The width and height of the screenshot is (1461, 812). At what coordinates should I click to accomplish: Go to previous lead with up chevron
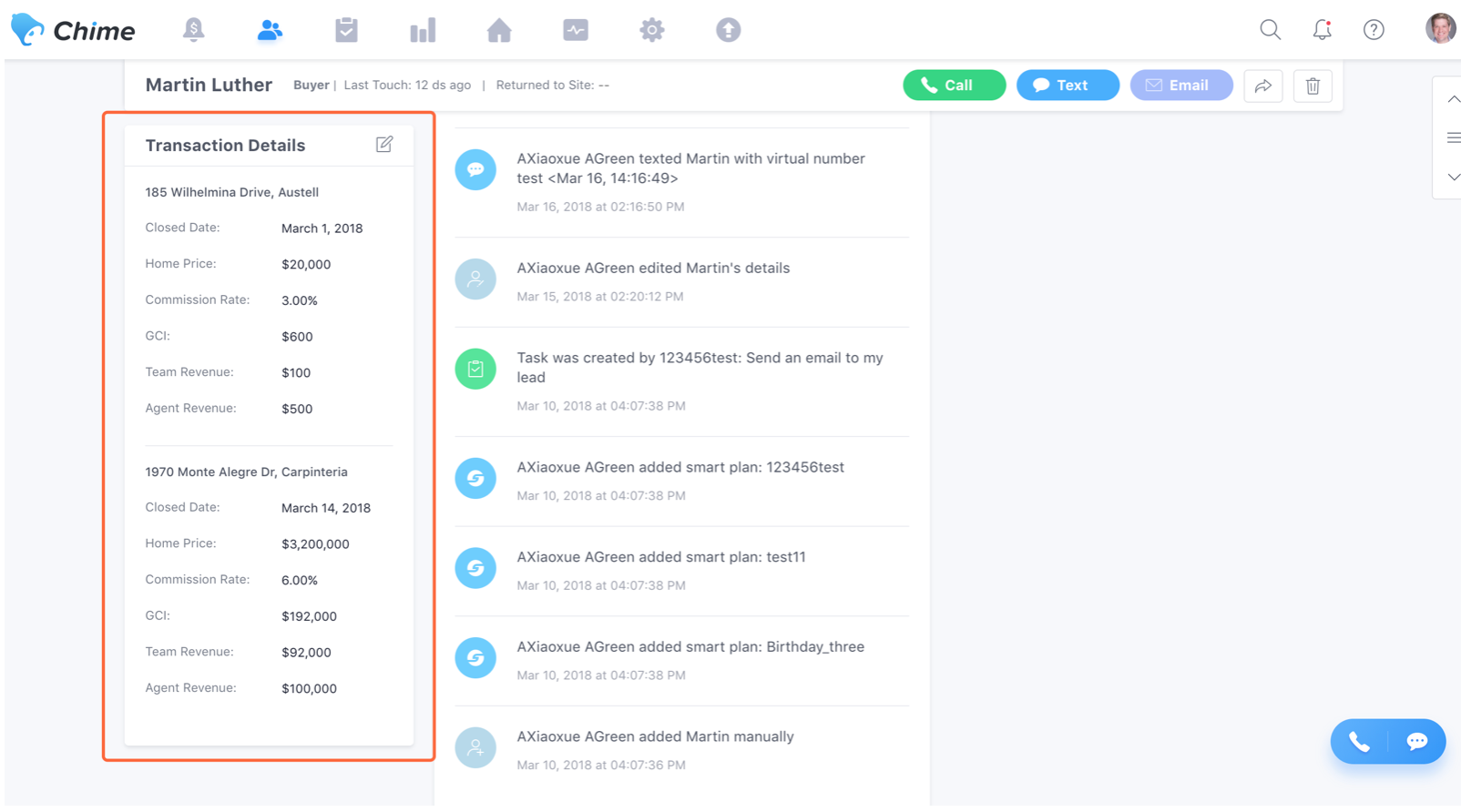click(x=1454, y=99)
